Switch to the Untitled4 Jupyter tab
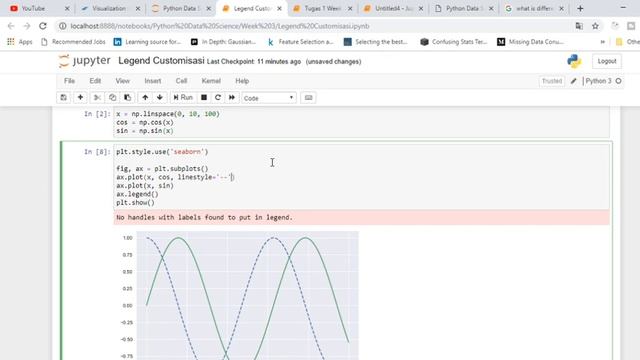640x360 pixels. coord(393,9)
